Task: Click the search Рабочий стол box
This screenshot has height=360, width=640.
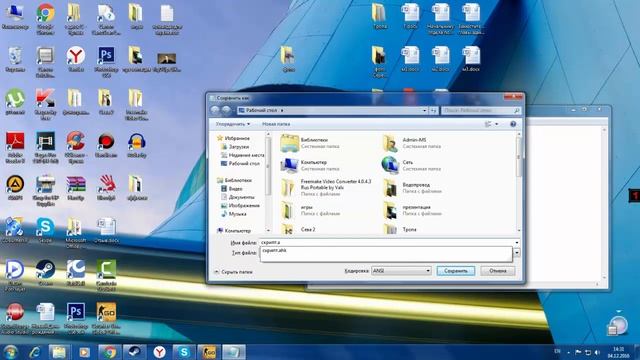Action: pos(481,110)
